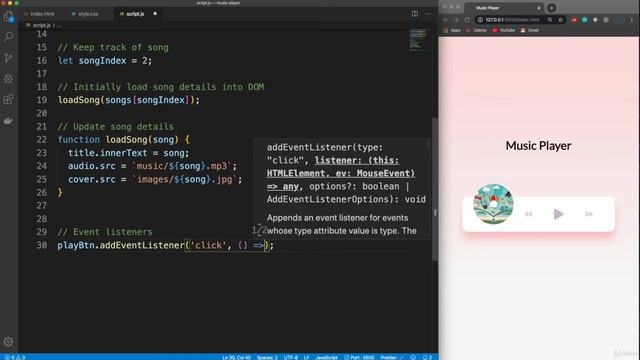View site information icon in address bar
This screenshot has width=640, height=360.
click(480, 20)
